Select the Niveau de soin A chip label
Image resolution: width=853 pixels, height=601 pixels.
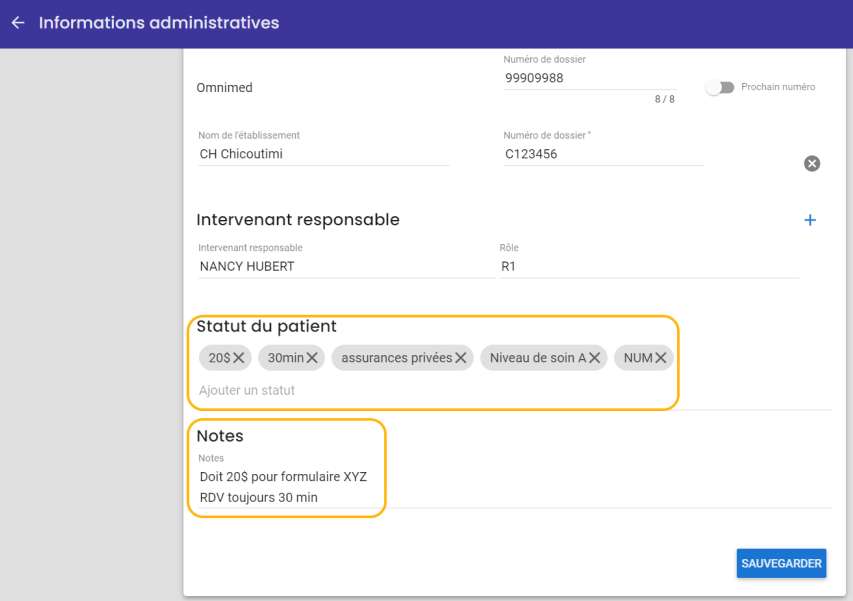click(538, 358)
